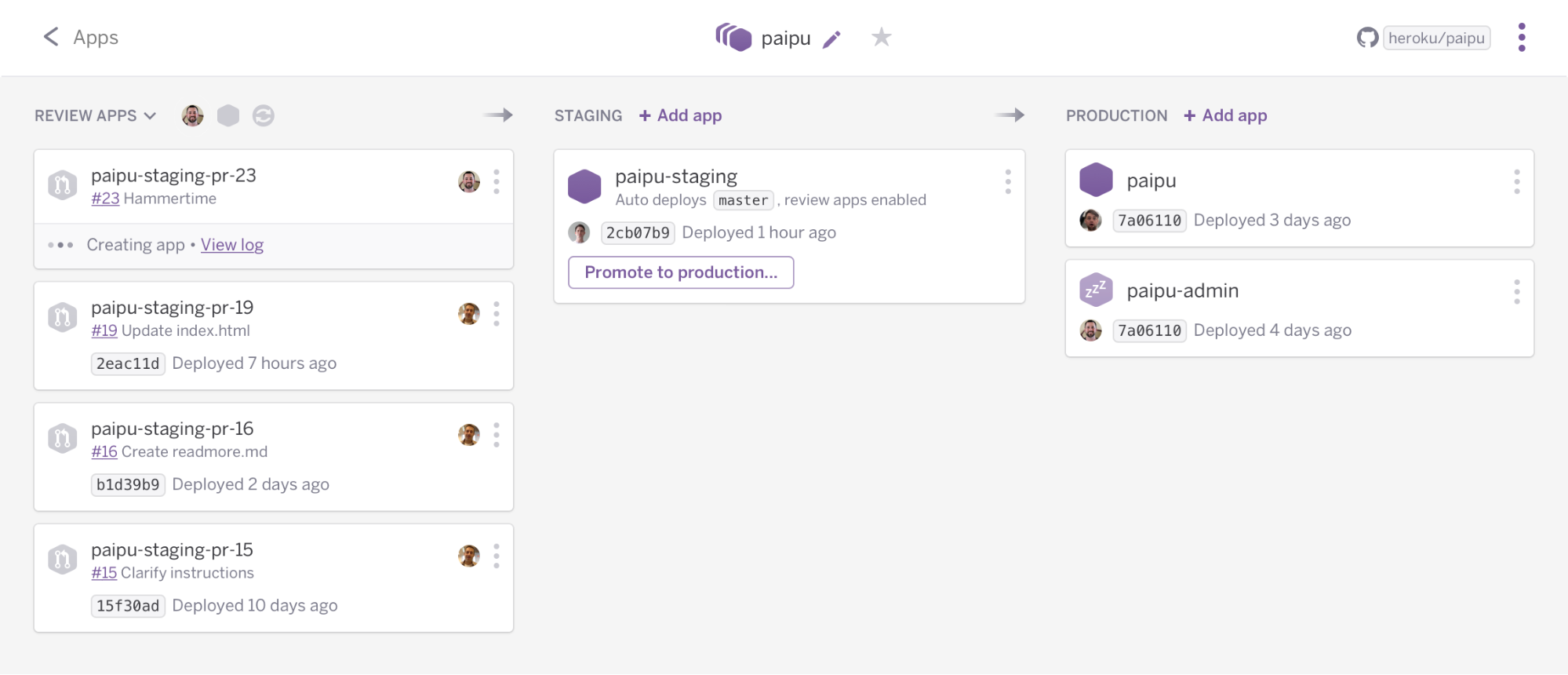Click the star icon to favorite the pipeline
1568x675 pixels.
[882, 37]
